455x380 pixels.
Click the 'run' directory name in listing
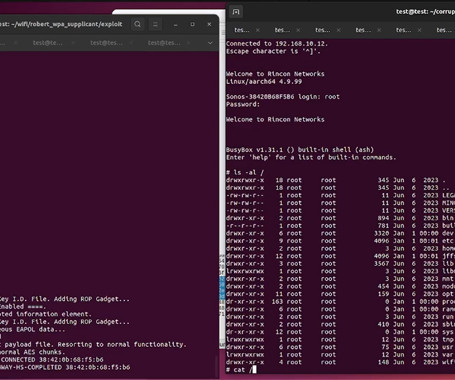[448, 317]
